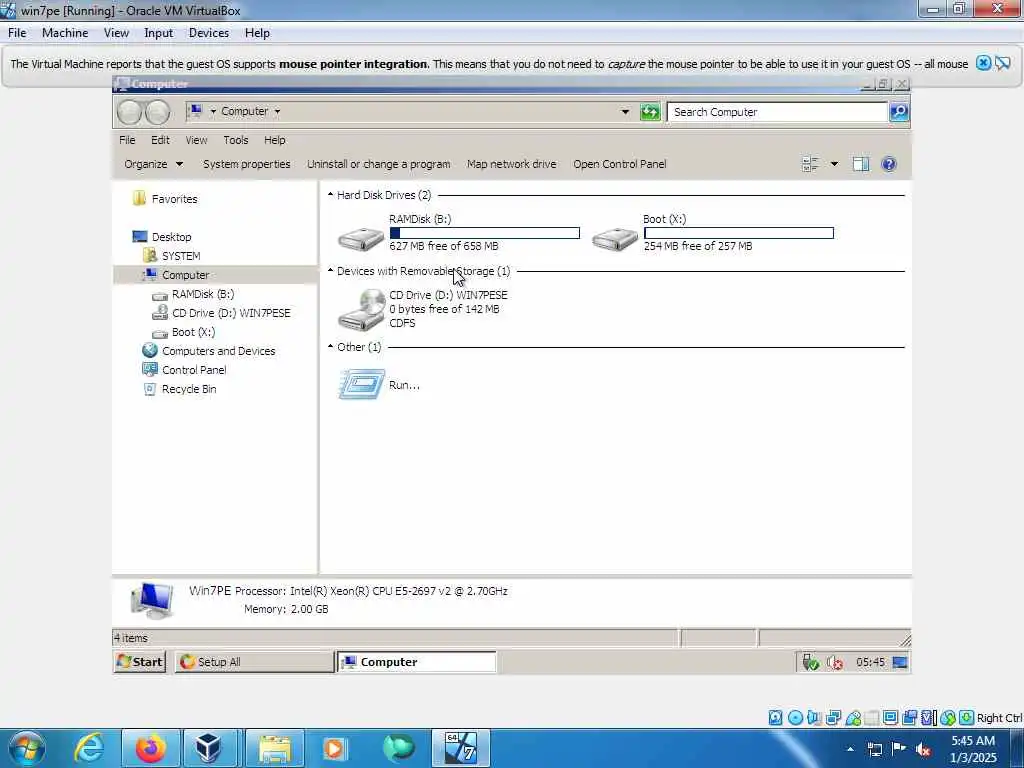Click VirtualBox green keyboard capture arrow icon

coord(967,718)
